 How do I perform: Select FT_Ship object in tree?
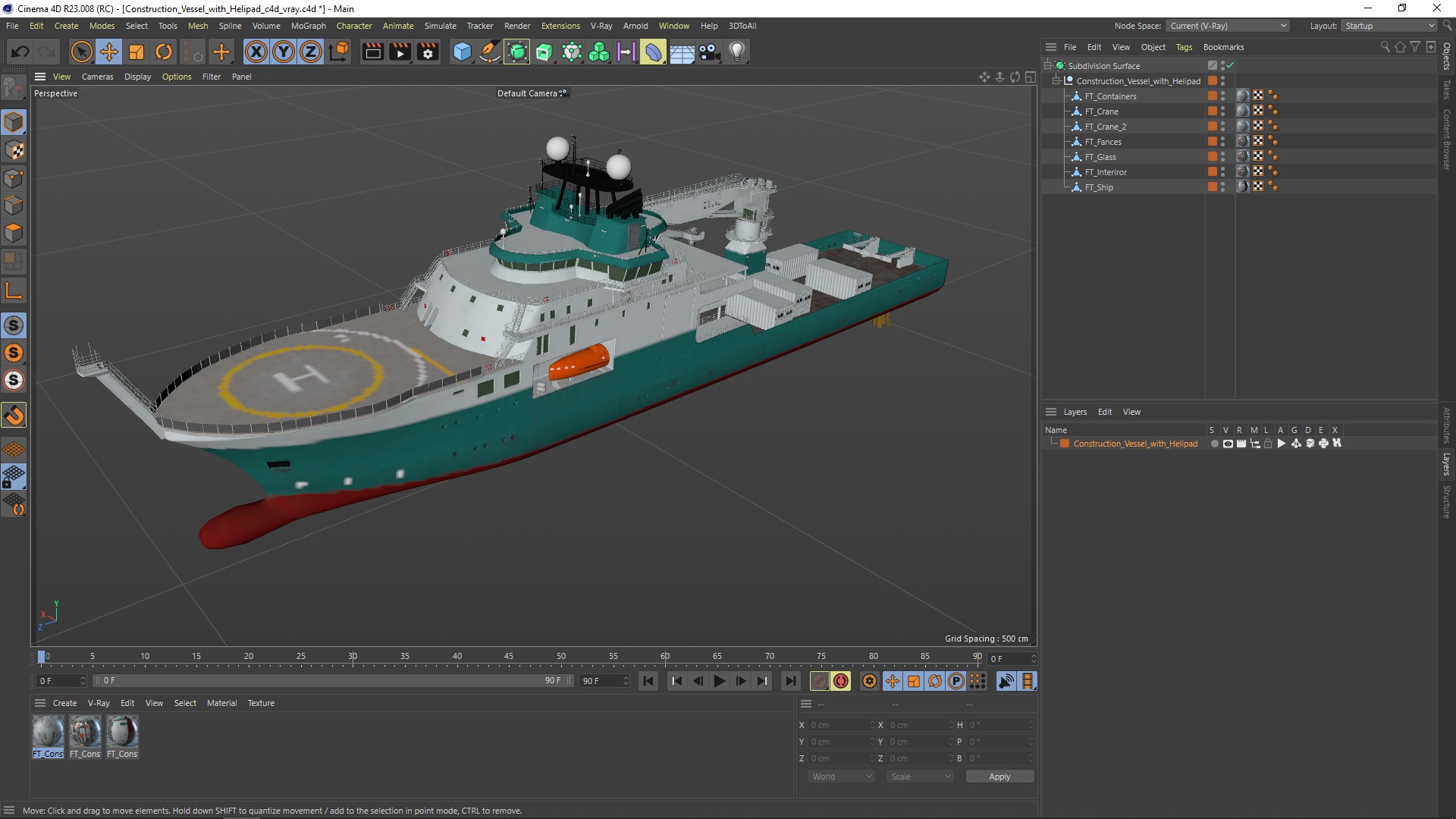1099,187
